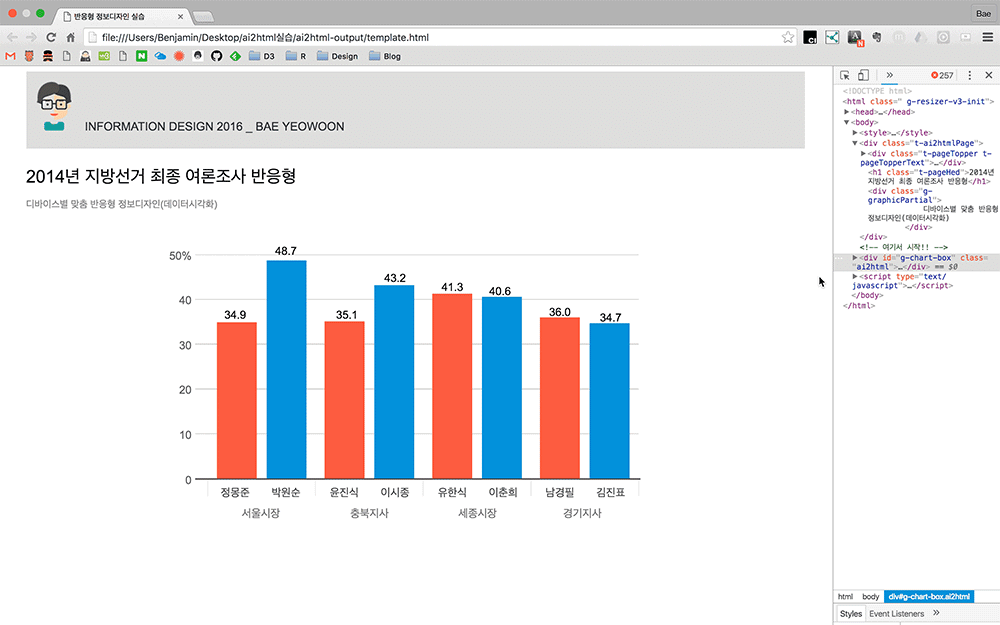
Task: Open the green diamond Feedly bookmark
Action: pos(235,56)
